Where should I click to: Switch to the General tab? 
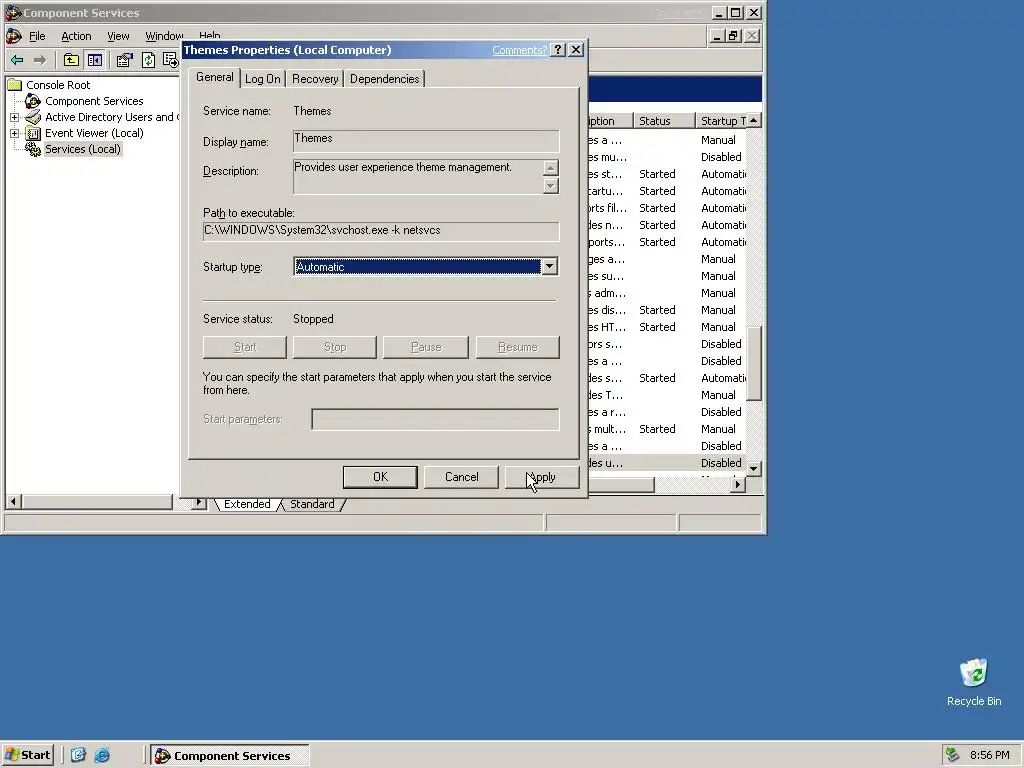tap(215, 77)
